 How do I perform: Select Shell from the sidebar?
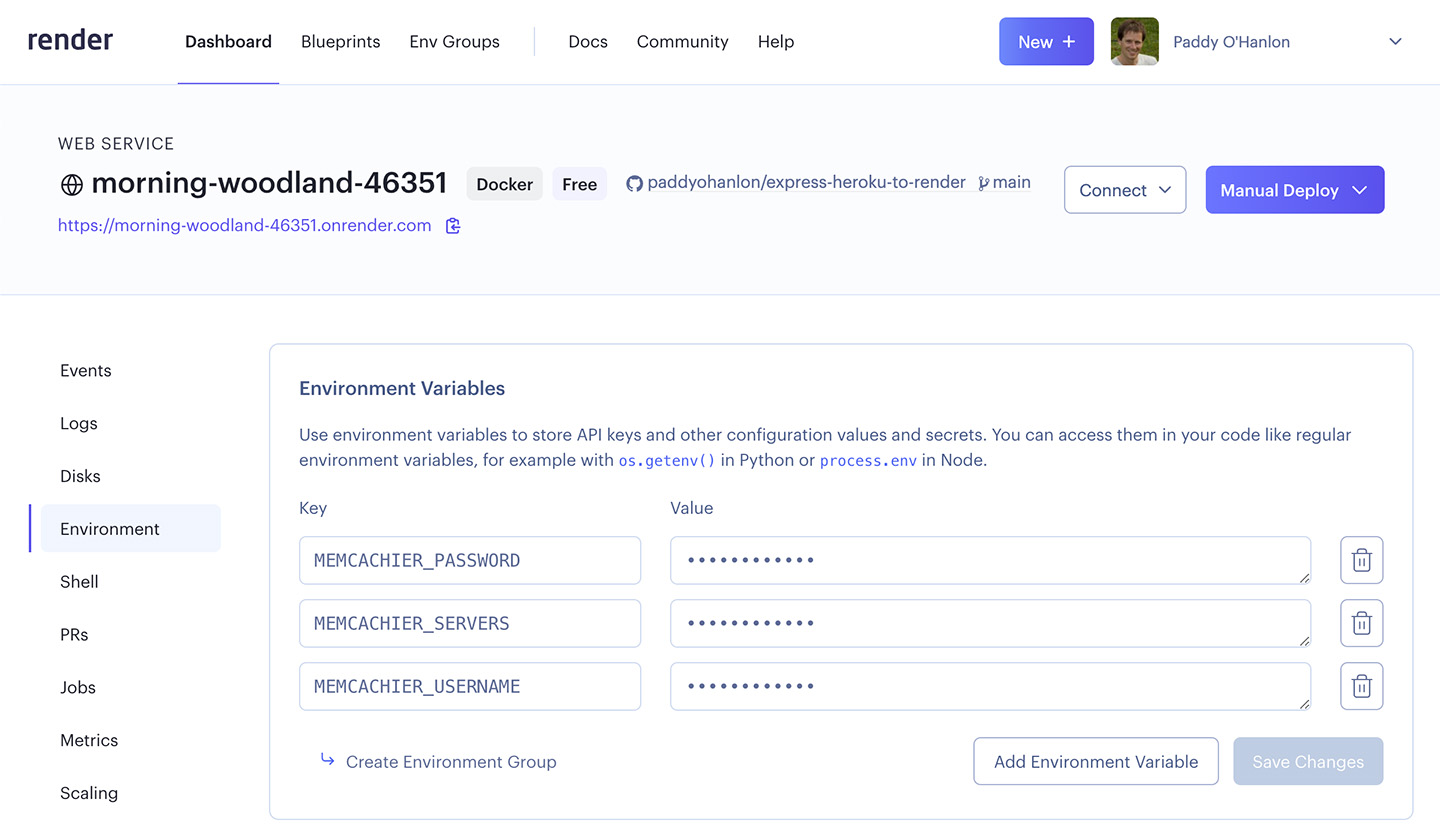tap(79, 581)
